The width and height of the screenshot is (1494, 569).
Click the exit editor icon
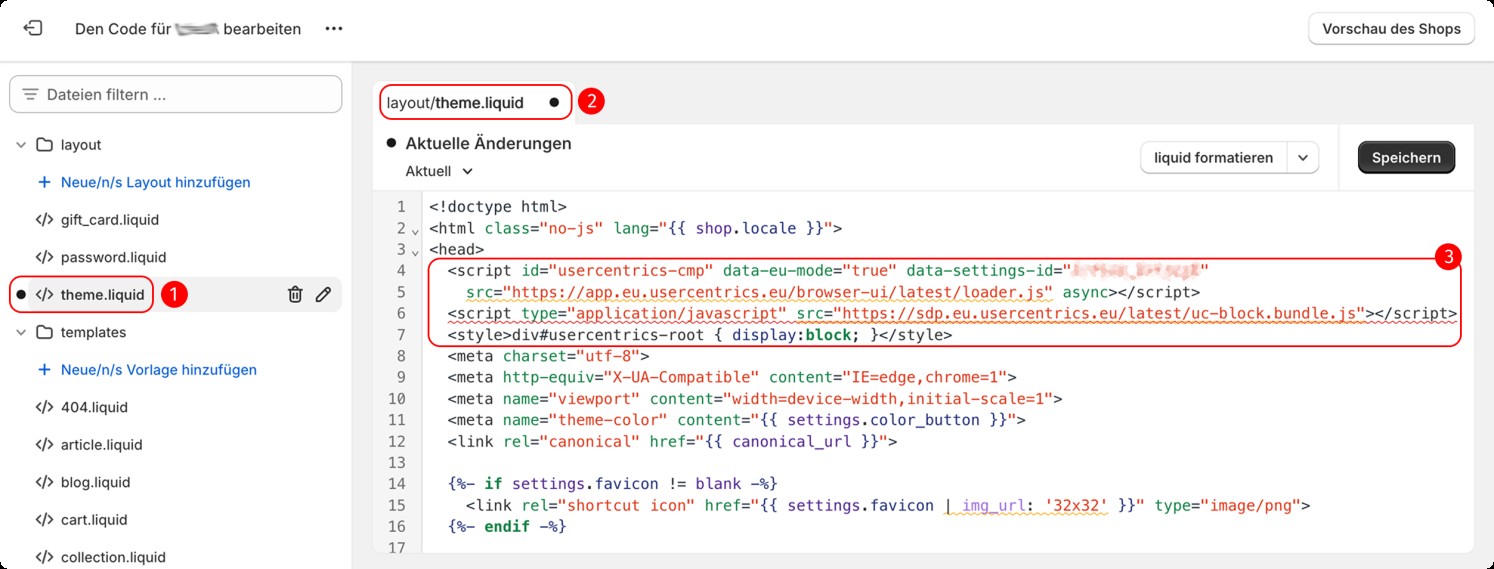tap(33, 28)
